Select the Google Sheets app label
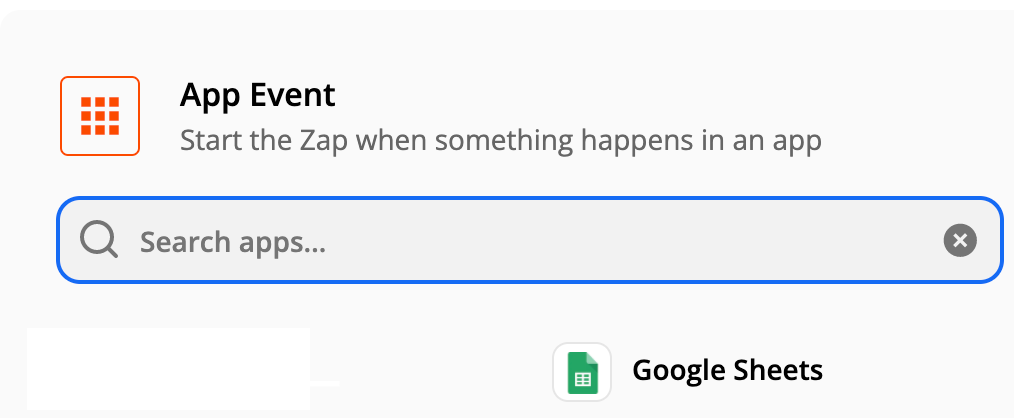Image resolution: width=1014 pixels, height=418 pixels. pos(727,371)
